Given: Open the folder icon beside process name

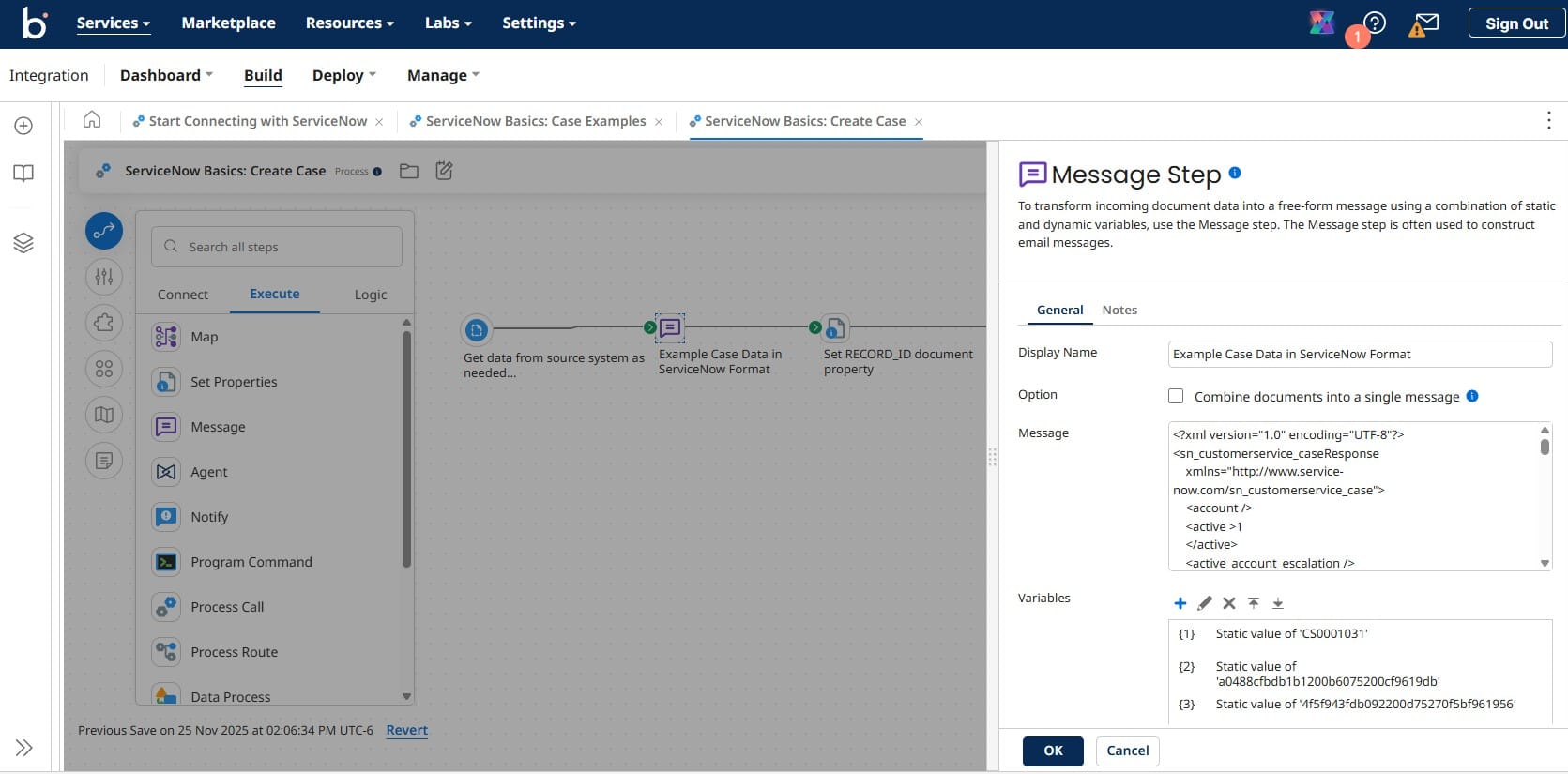Looking at the screenshot, I should 409,171.
